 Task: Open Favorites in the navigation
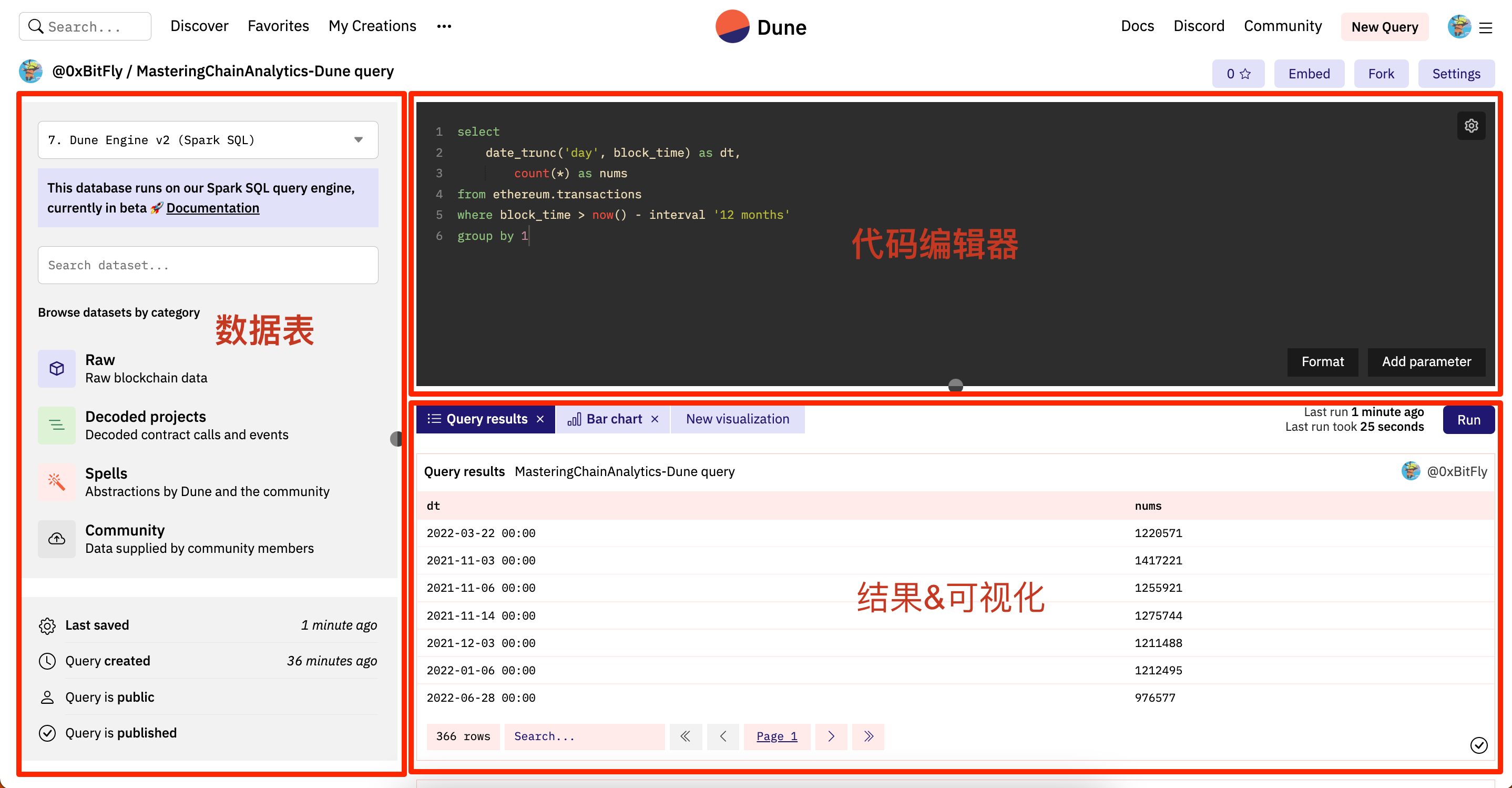pyautogui.click(x=278, y=26)
